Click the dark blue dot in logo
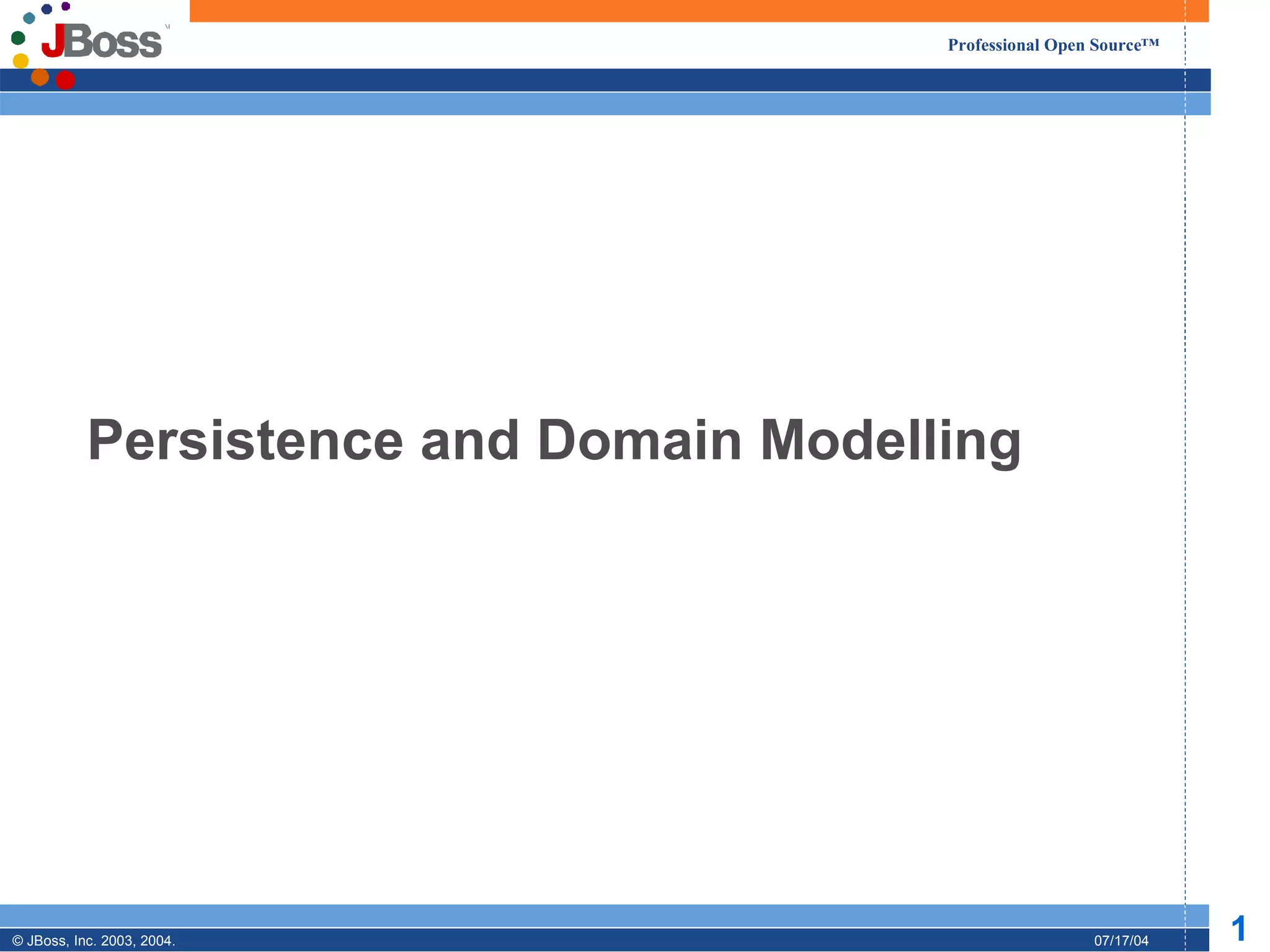This screenshot has height=952, width=1270. [x=47, y=9]
